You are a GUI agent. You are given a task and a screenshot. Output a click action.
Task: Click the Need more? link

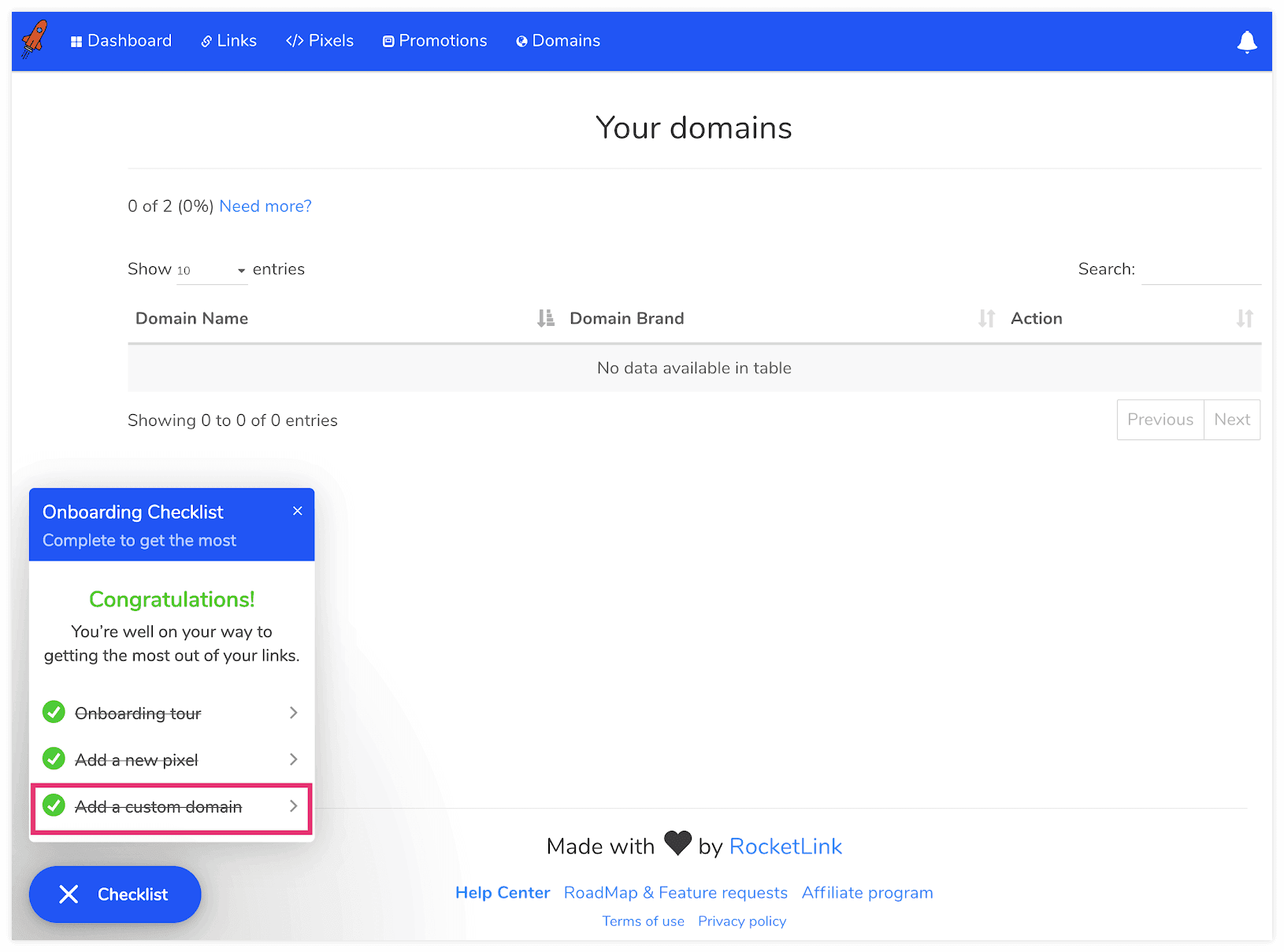click(265, 206)
